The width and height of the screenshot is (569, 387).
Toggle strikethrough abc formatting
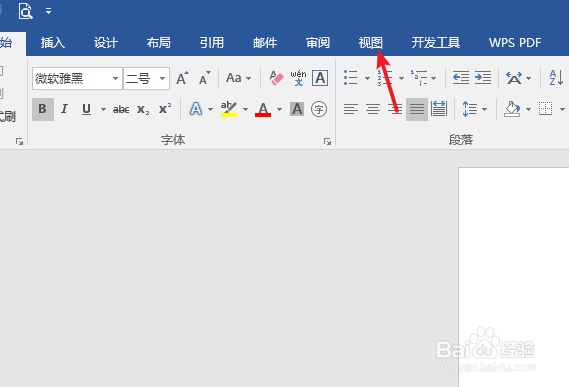tap(121, 109)
